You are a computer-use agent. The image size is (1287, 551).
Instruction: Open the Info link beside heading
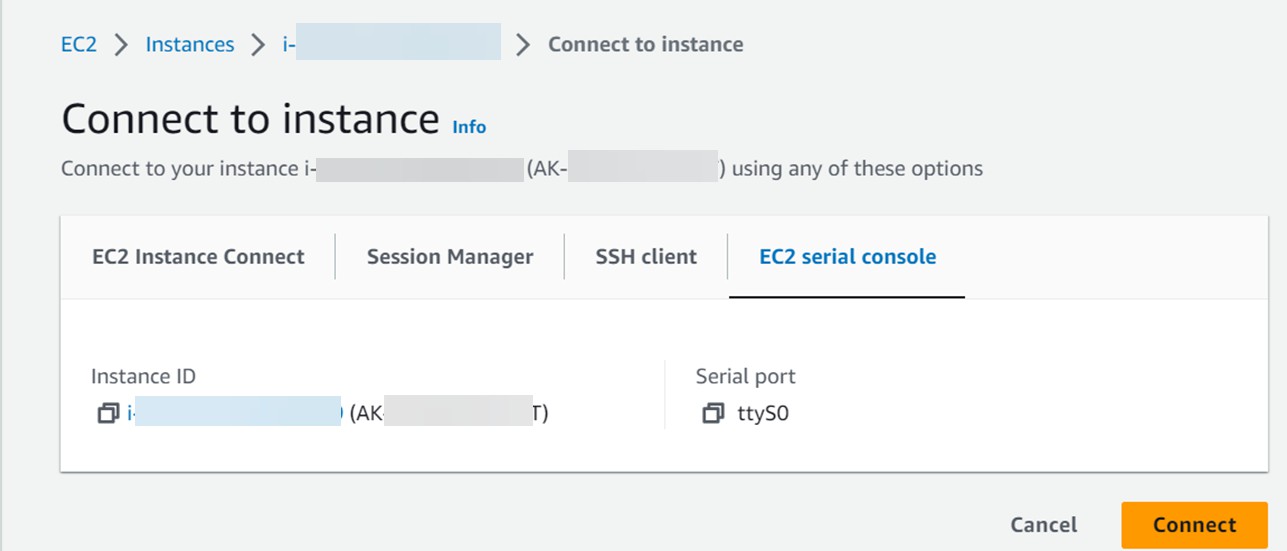click(x=469, y=127)
